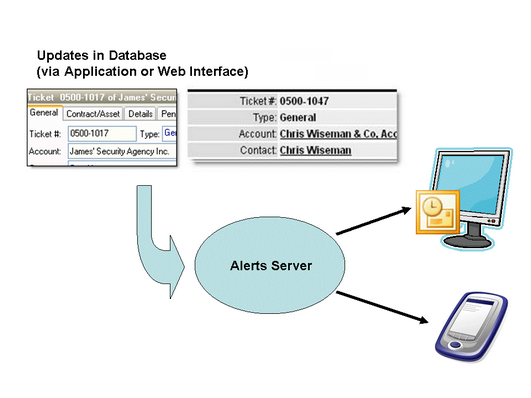Switch to the Contract/Asset tab
The image size is (531, 398).
[x=93, y=114]
